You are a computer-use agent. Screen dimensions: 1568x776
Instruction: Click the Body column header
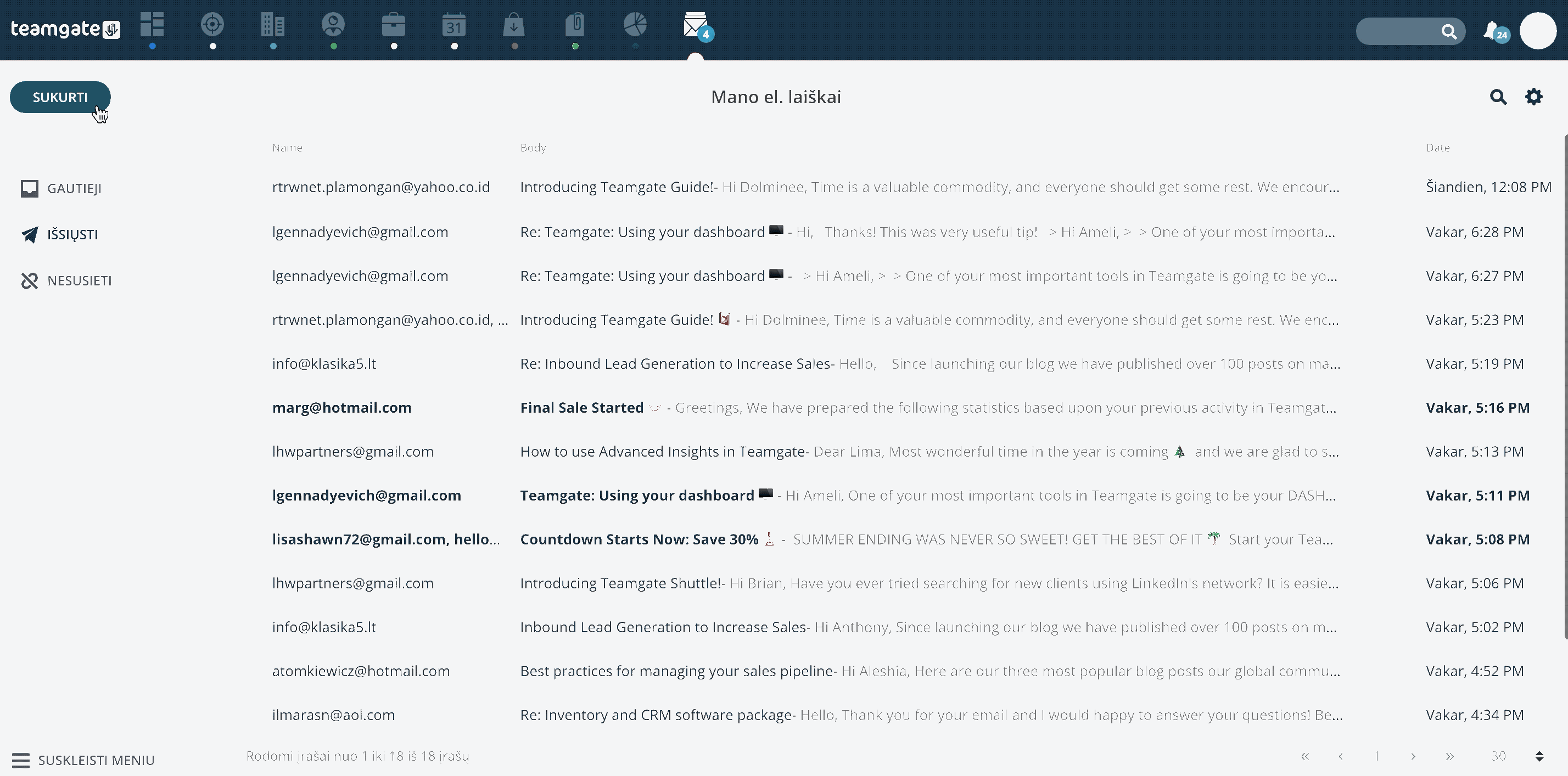[533, 148]
